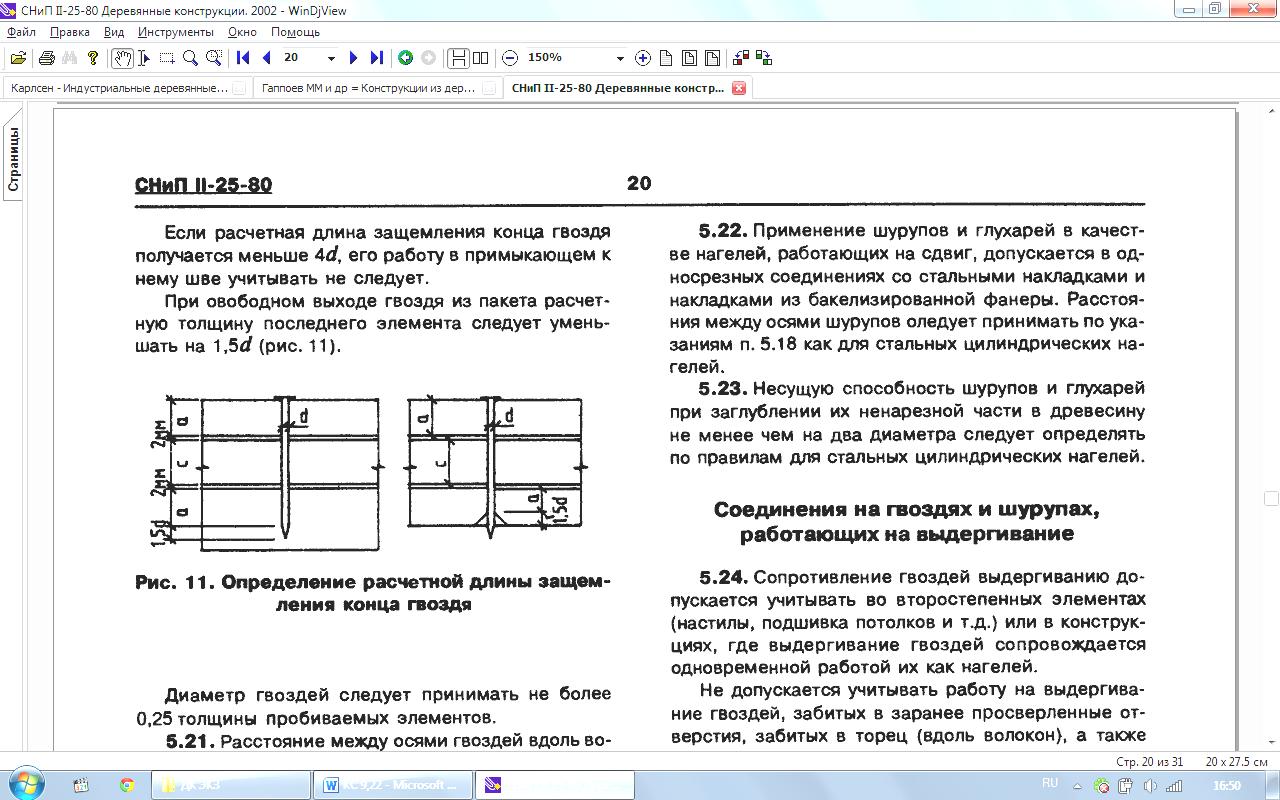Screen dimensions: 1280x800
Task: Rotate page left icon
Action: tap(741, 58)
